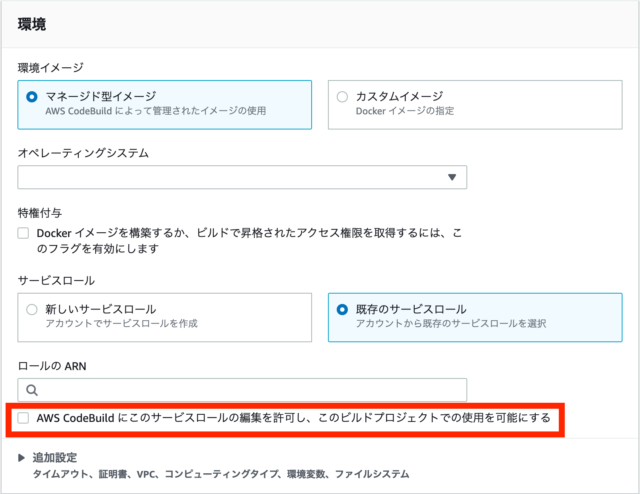Viewport: 640px width, 494px height.
Task: Focus the ロールの ARN search field
Action: (242, 390)
